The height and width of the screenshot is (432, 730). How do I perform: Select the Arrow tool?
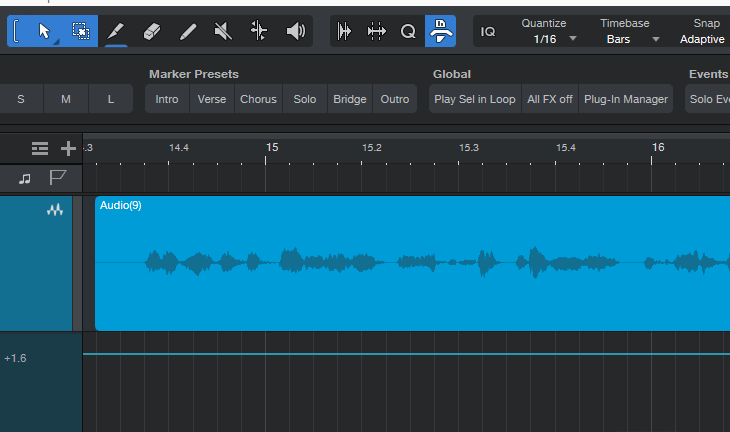point(44,31)
